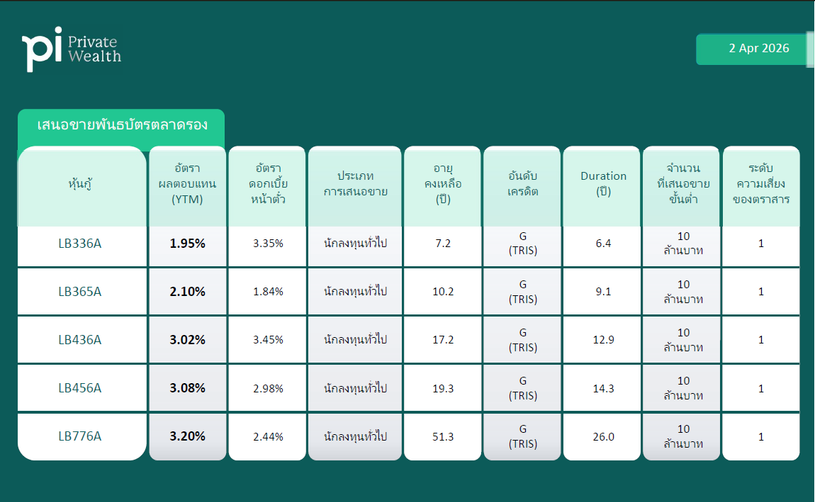Open bond LB776A
This screenshot has width=815, height=502.
80,436
